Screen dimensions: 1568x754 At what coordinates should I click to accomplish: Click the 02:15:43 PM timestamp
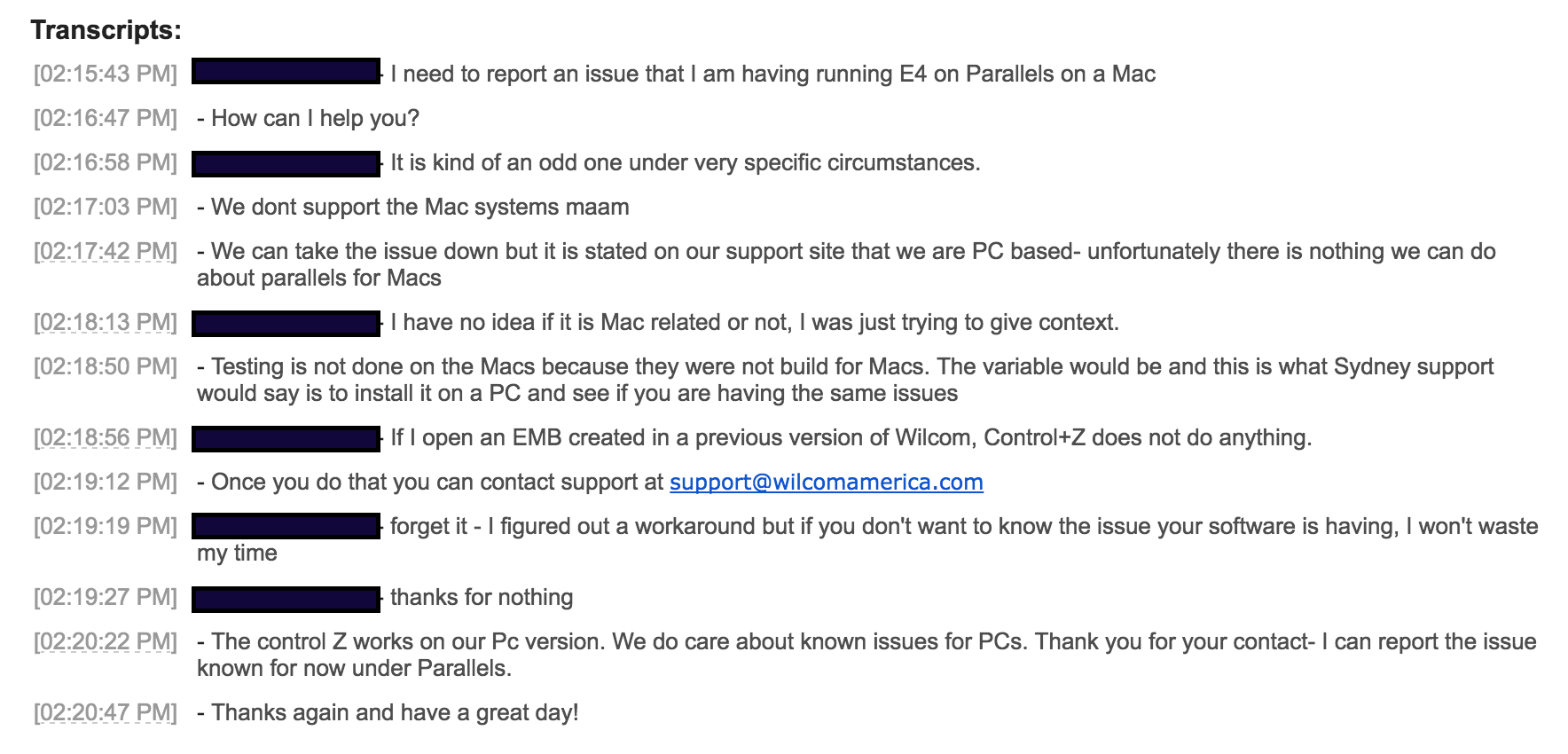coord(106,74)
